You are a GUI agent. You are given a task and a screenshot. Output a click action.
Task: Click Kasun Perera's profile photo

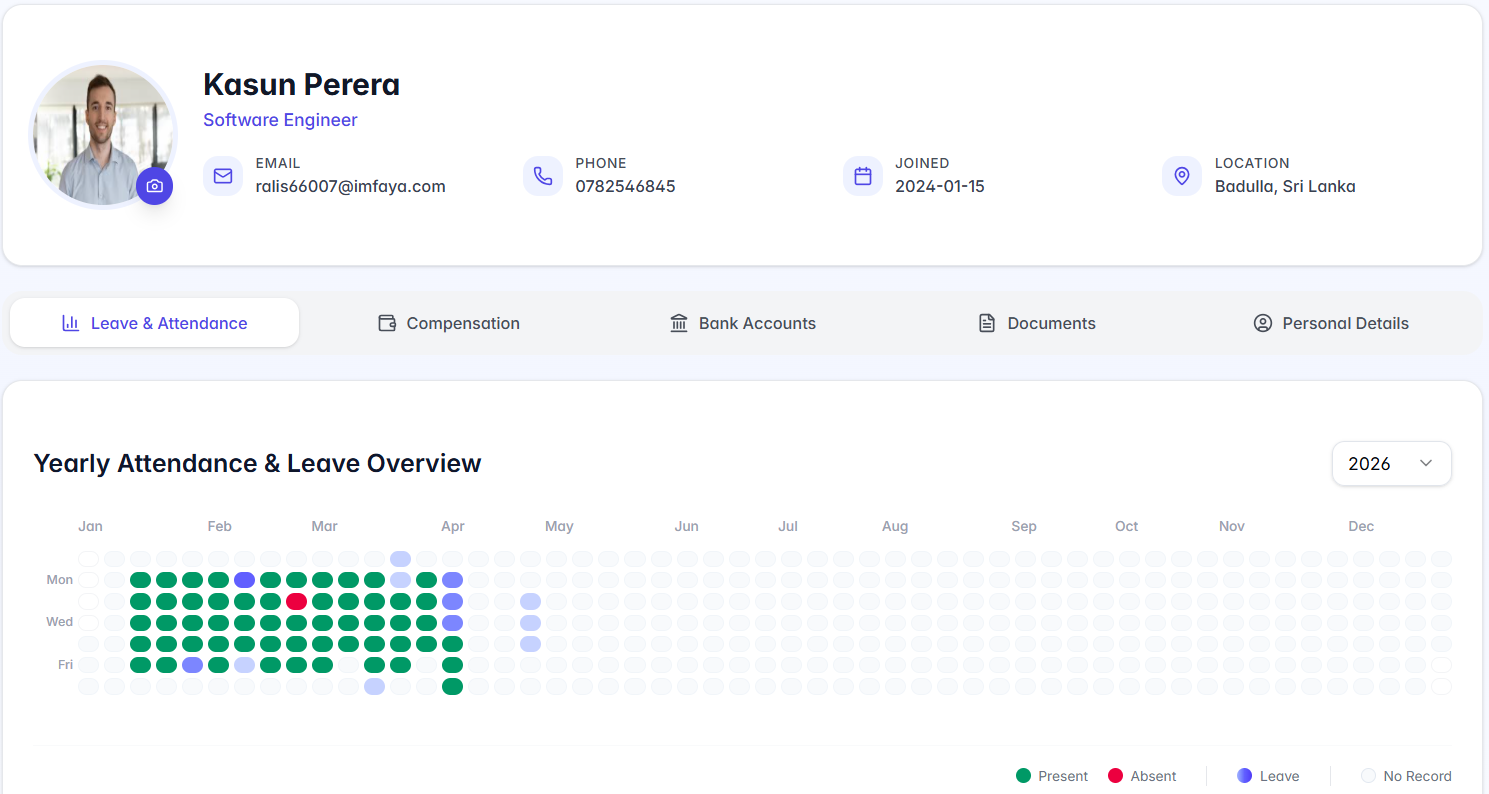pos(103,135)
